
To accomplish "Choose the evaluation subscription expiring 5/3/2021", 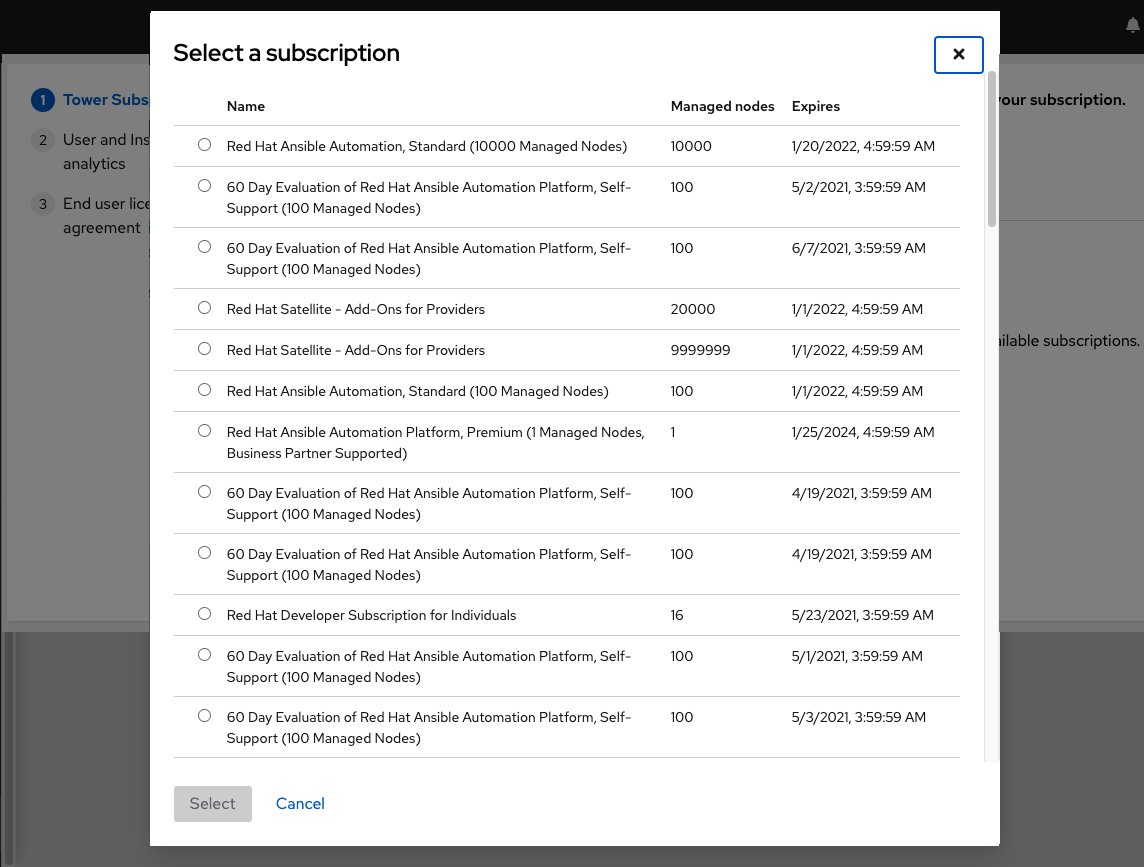I will click(205, 716).
